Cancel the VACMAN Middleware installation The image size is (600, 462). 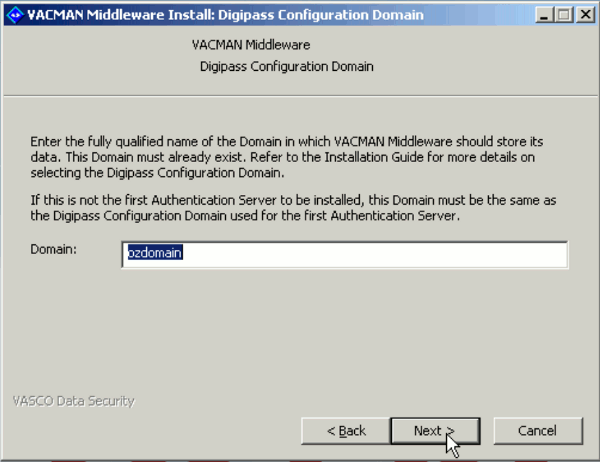tap(538, 431)
